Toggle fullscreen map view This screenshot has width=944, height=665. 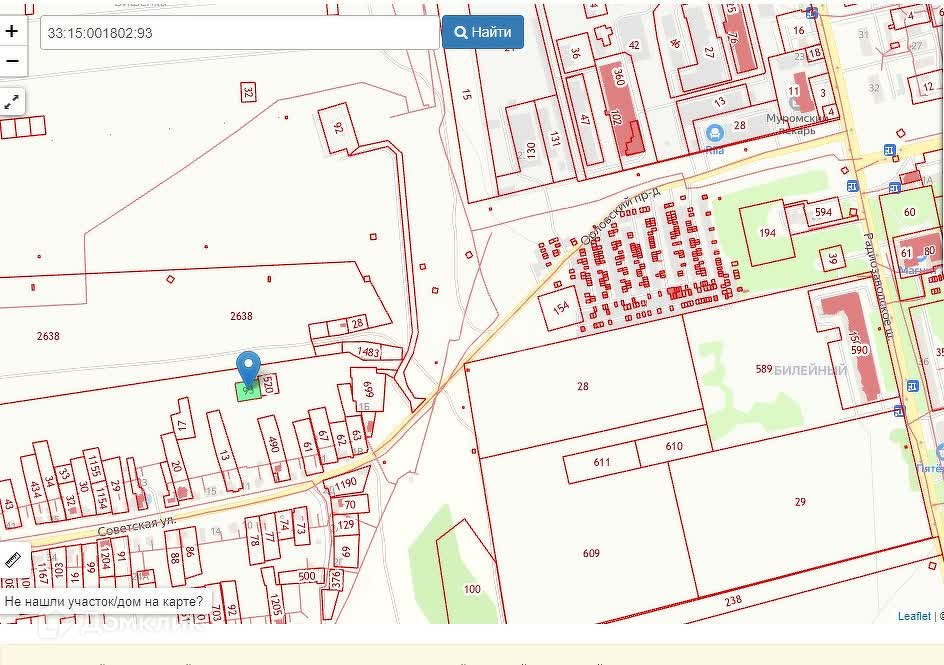pos(12,102)
